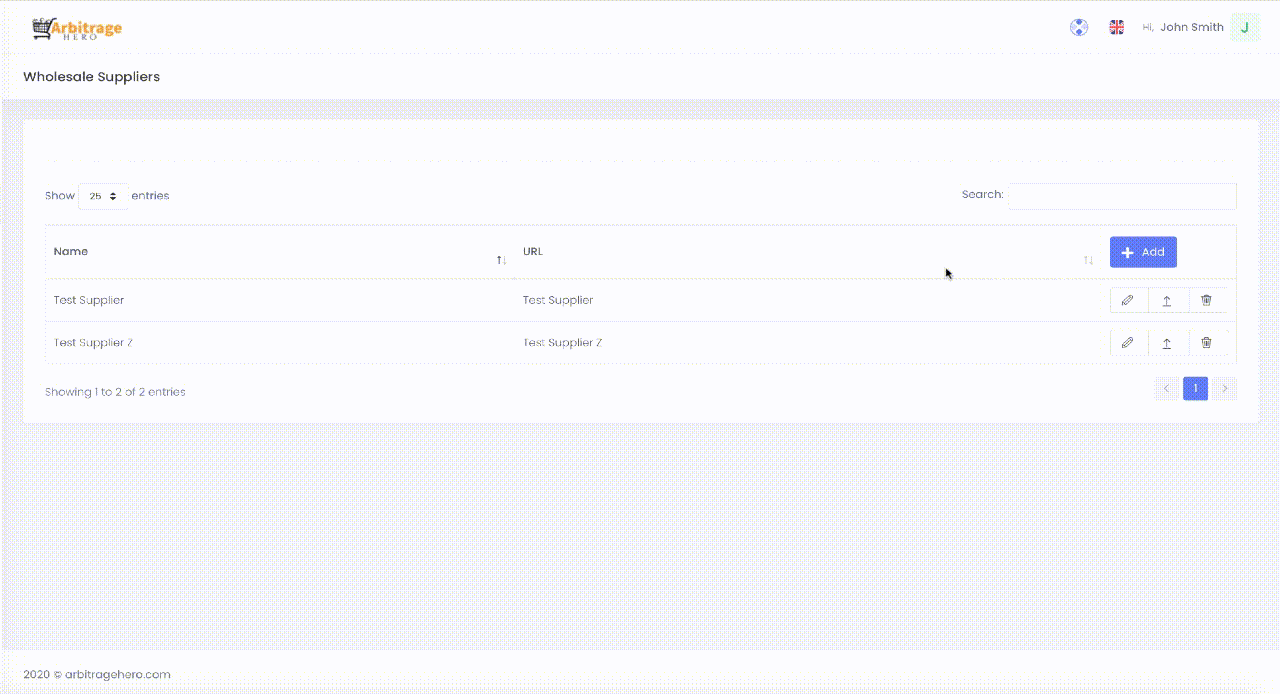
Task: Go to the previous pagination page
Action: point(1166,389)
